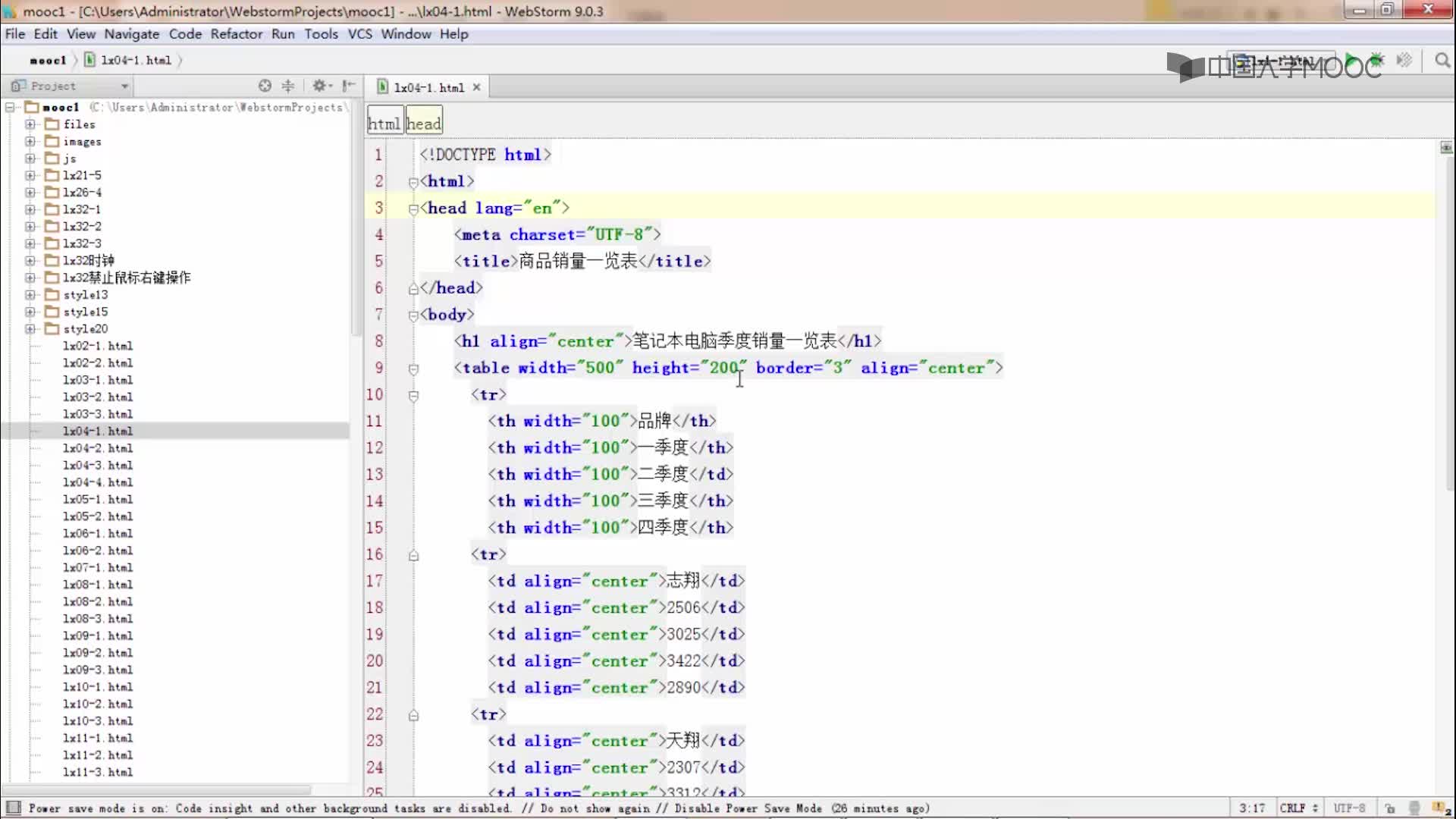Screen dimensions: 1456x819
Task: Click the Run with Coverage icon
Action: [1404, 60]
